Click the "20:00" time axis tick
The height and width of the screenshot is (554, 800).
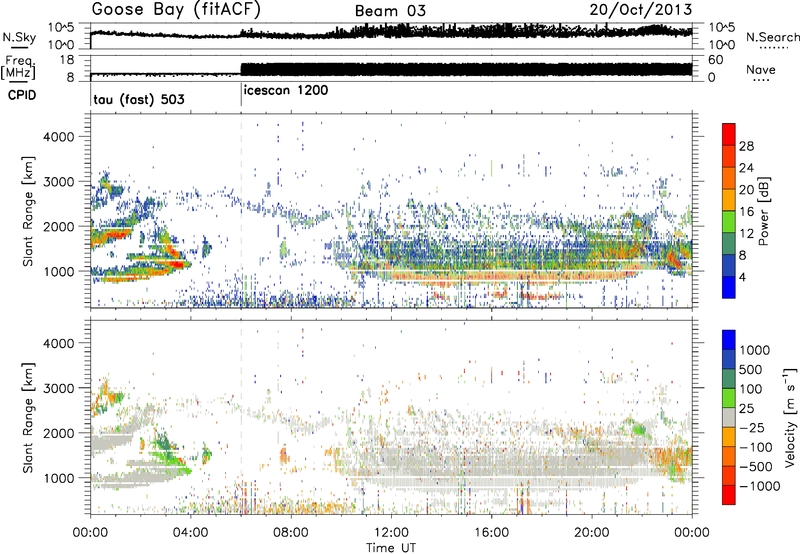592,533
